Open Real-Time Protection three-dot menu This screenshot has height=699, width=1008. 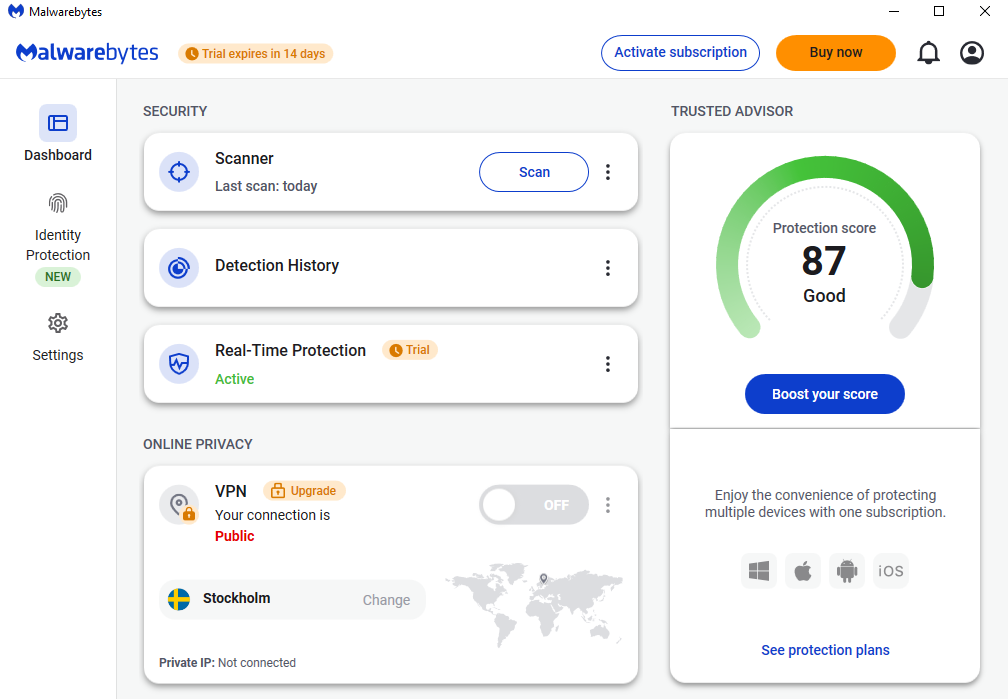tap(608, 364)
